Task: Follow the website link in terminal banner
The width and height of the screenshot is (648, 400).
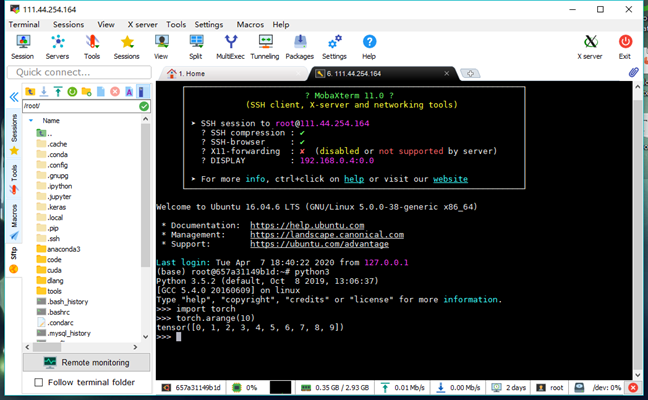Action: point(450,179)
